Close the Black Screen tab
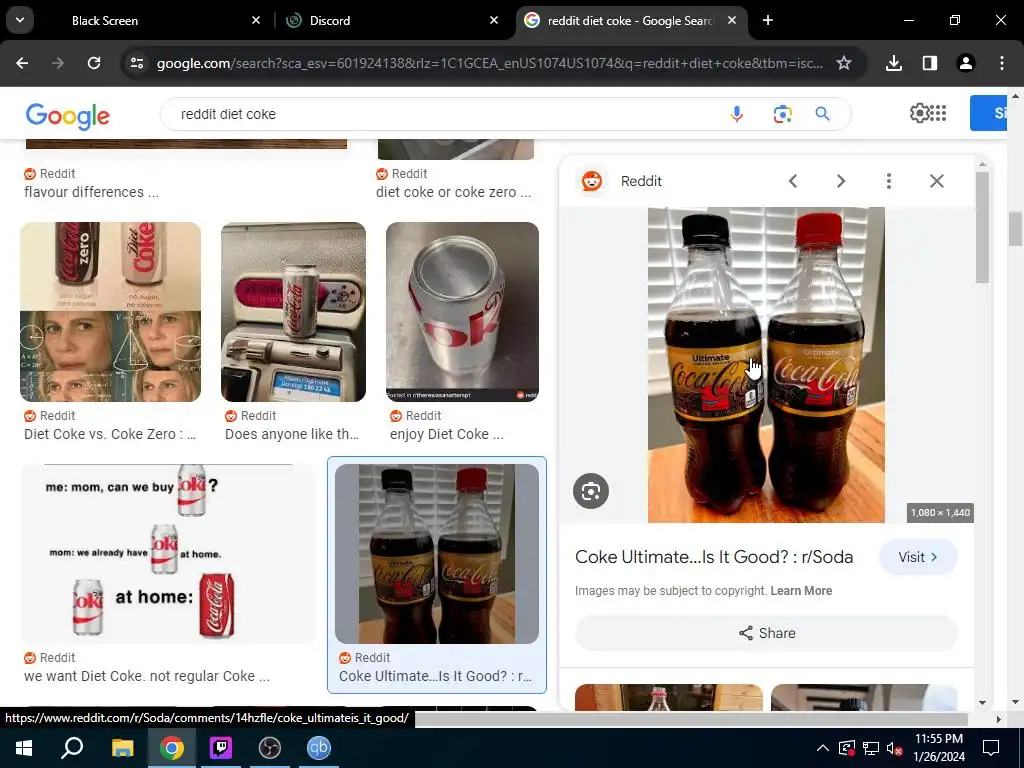The width and height of the screenshot is (1024, 768). click(x=256, y=21)
